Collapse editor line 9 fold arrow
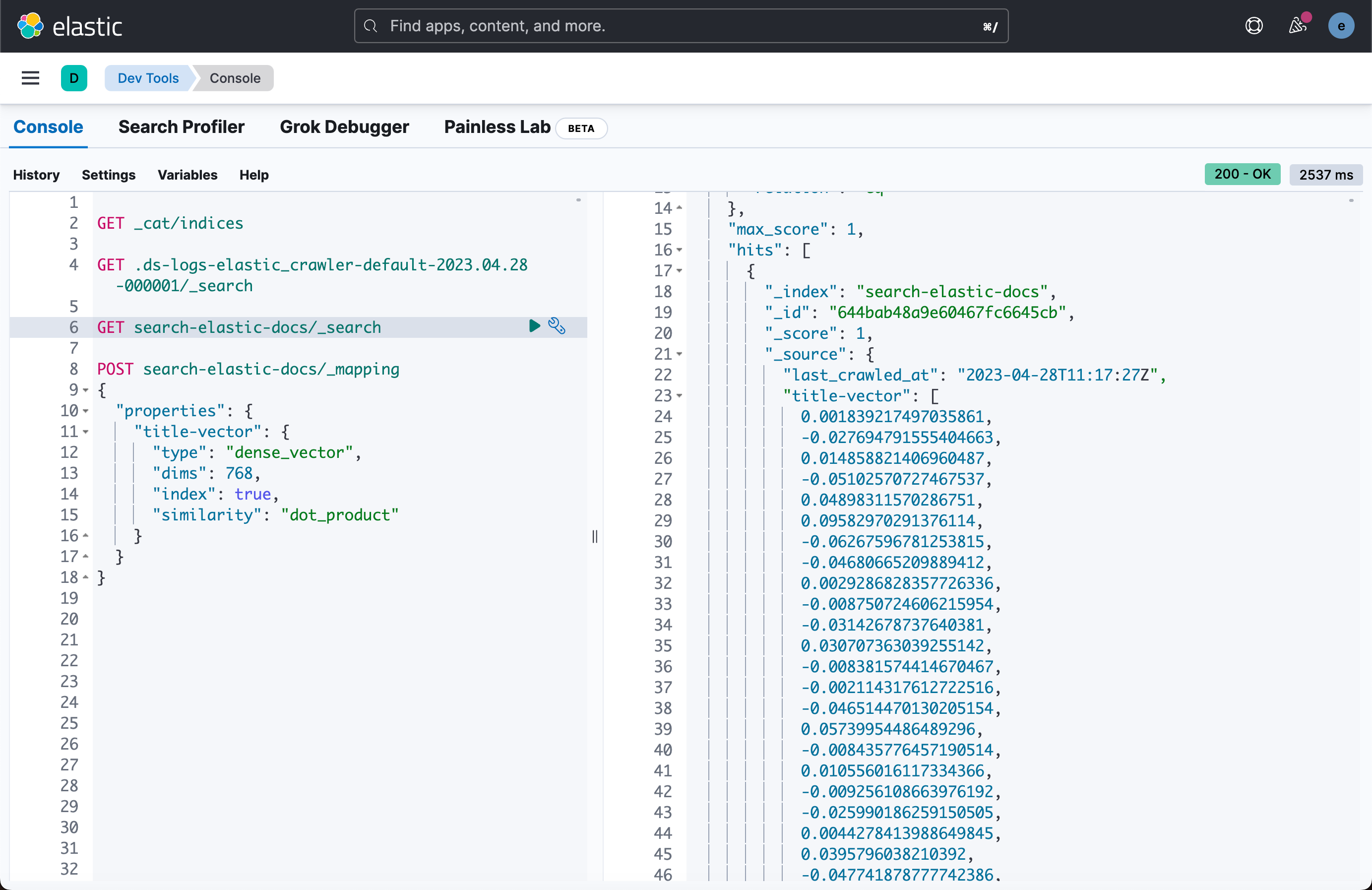 coord(86,390)
